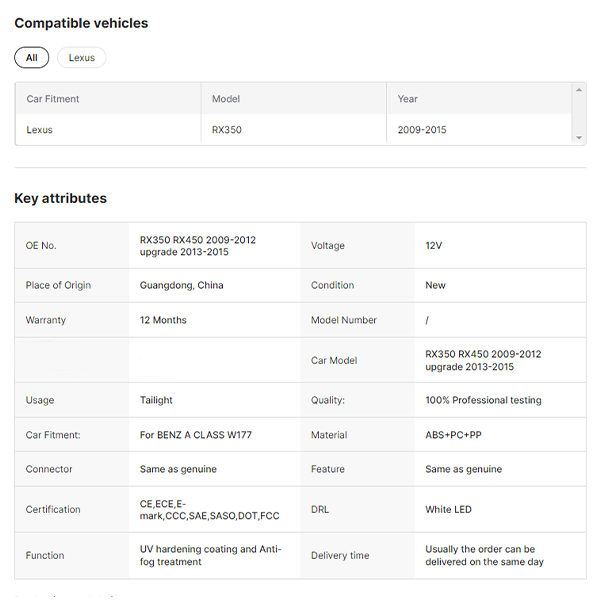Screen dimensions: 600x600
Task: Click the scrollbar up arrow in vehicle table
Action: [x=579, y=90]
